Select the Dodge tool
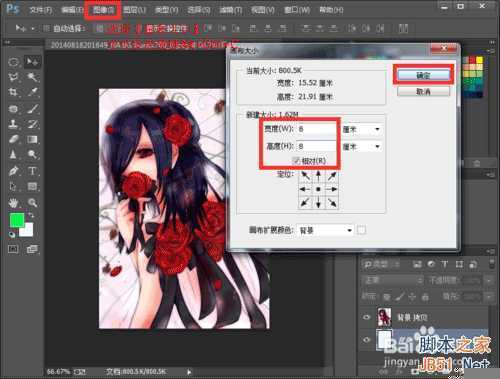This screenshot has height=379, width=500. tap(32, 154)
